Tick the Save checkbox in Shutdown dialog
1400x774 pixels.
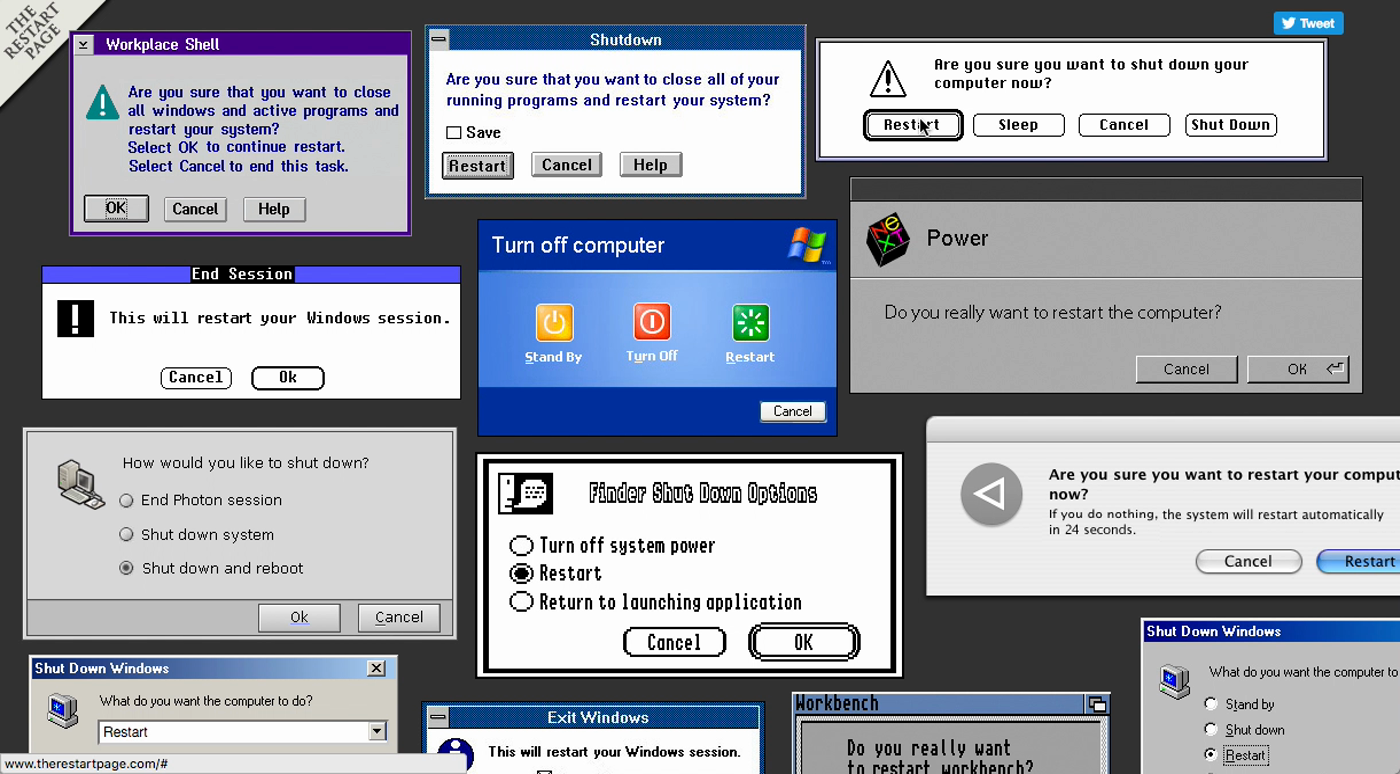454,132
